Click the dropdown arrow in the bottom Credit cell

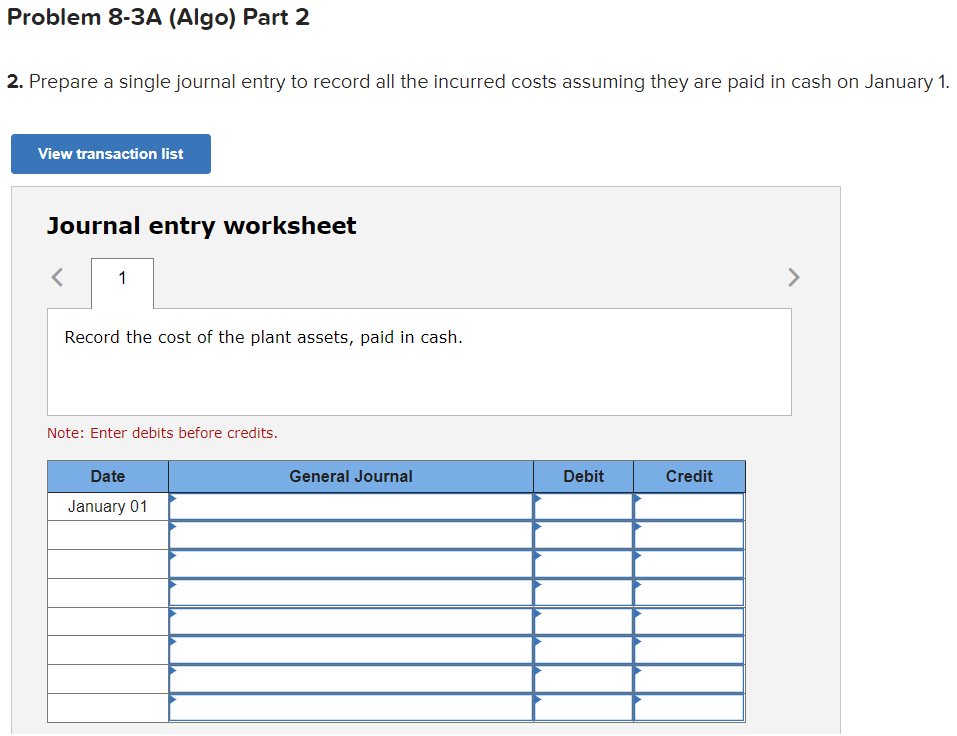[x=637, y=701]
